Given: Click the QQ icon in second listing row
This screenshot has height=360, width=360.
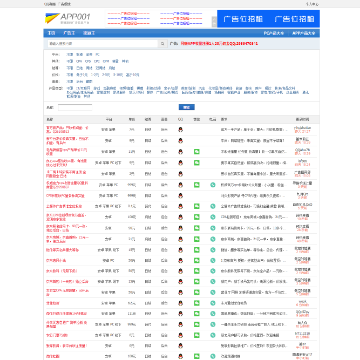Looking at the screenshot, I should 181,141.
